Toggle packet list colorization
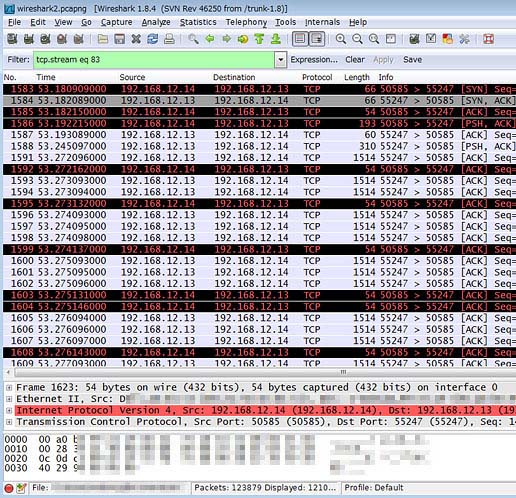Viewport: 516px width, 498px height. [x=300, y=39]
